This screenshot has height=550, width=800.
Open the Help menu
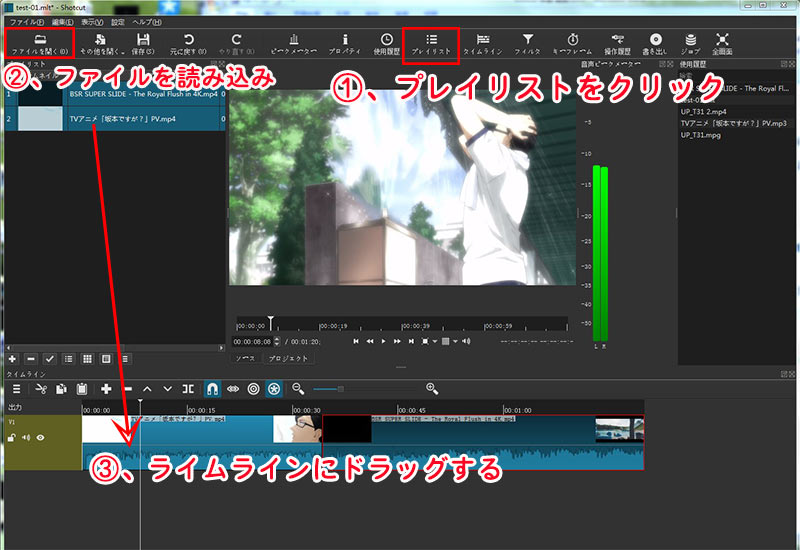(x=147, y=22)
